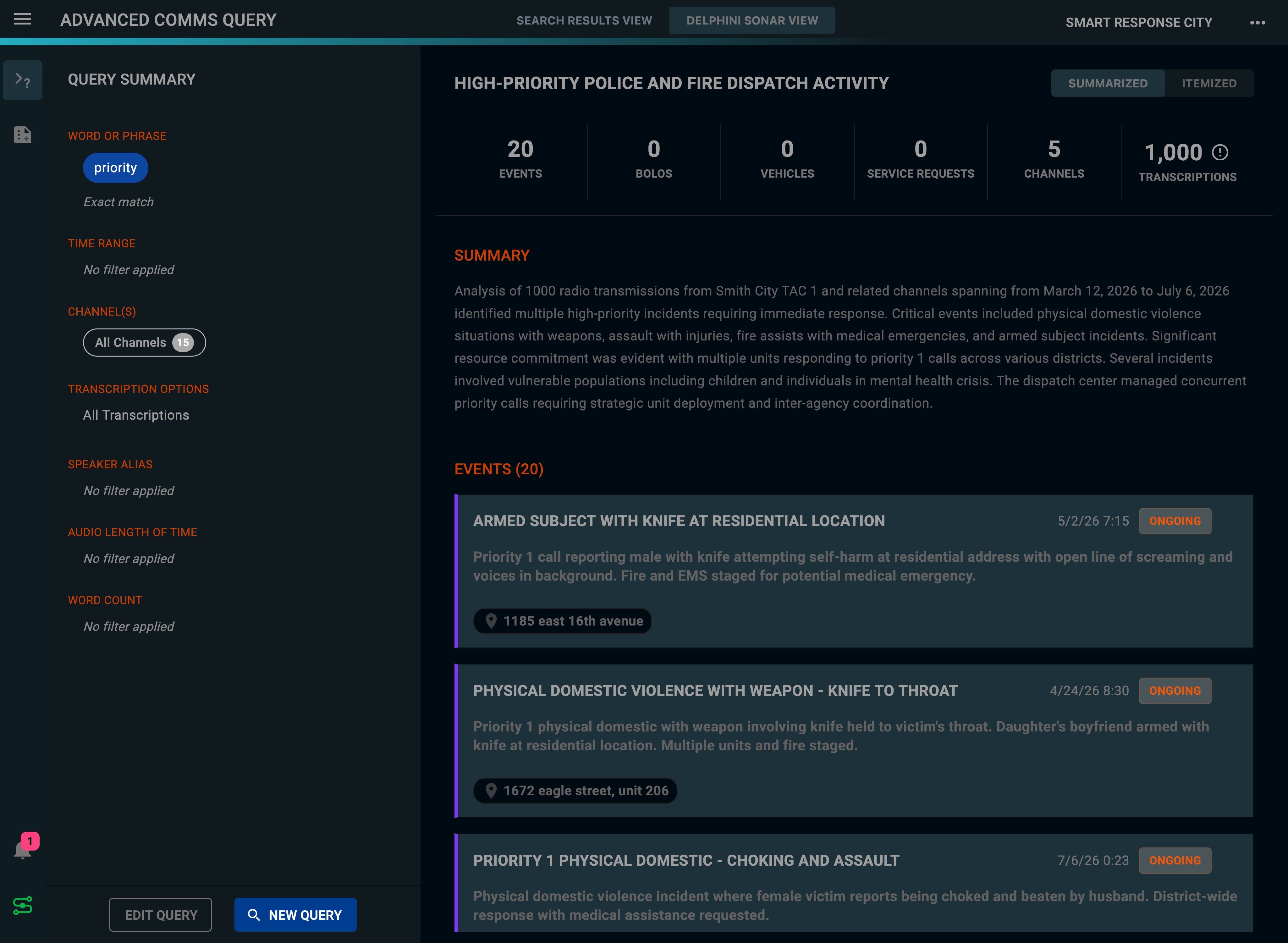
Task: Click the Time Range filter heading
Action: [x=102, y=243]
